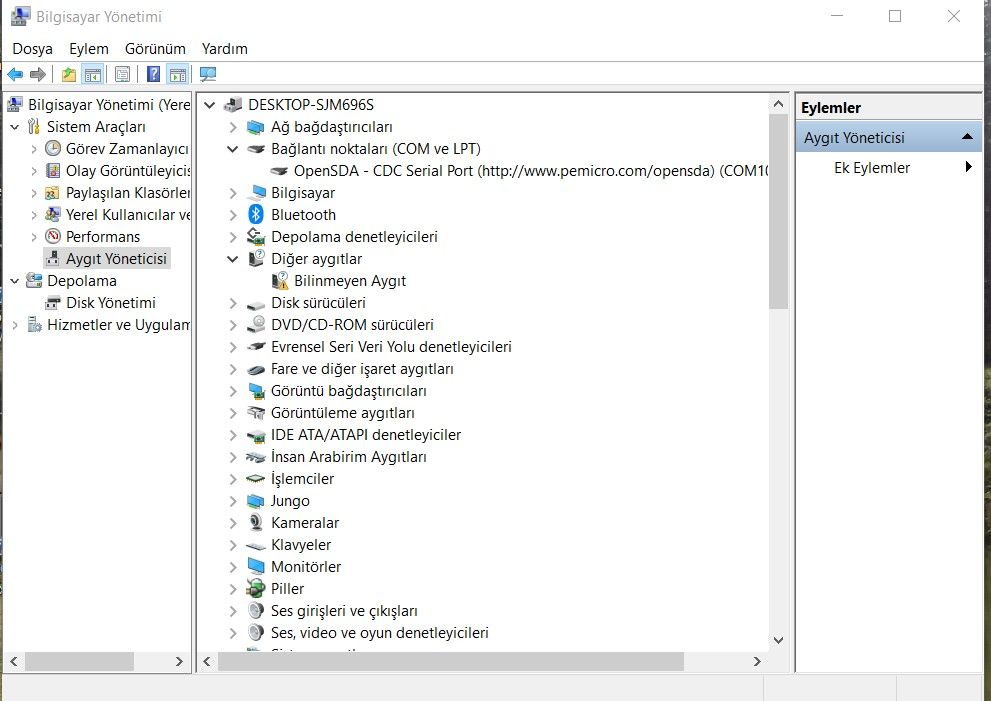The width and height of the screenshot is (991, 701).
Task: Expand the Bluetooth category arrow
Action: 233,215
